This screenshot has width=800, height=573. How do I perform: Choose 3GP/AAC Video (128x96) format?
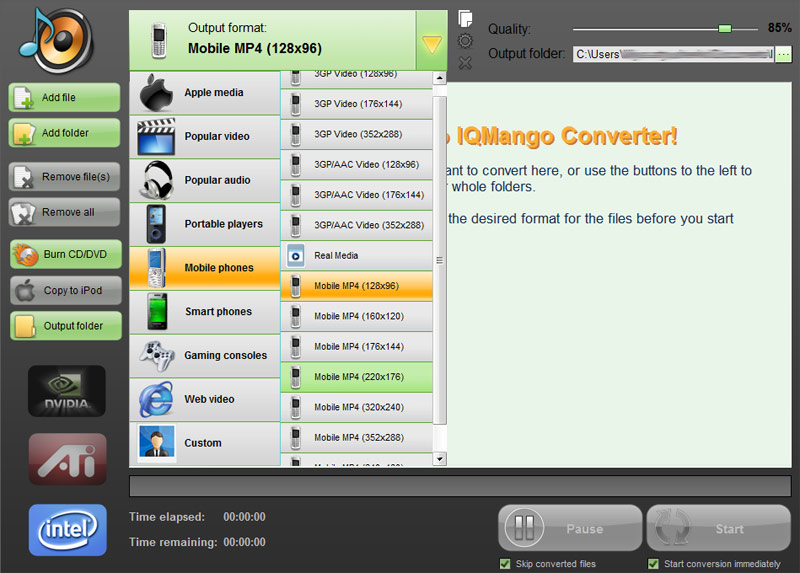tap(357, 165)
